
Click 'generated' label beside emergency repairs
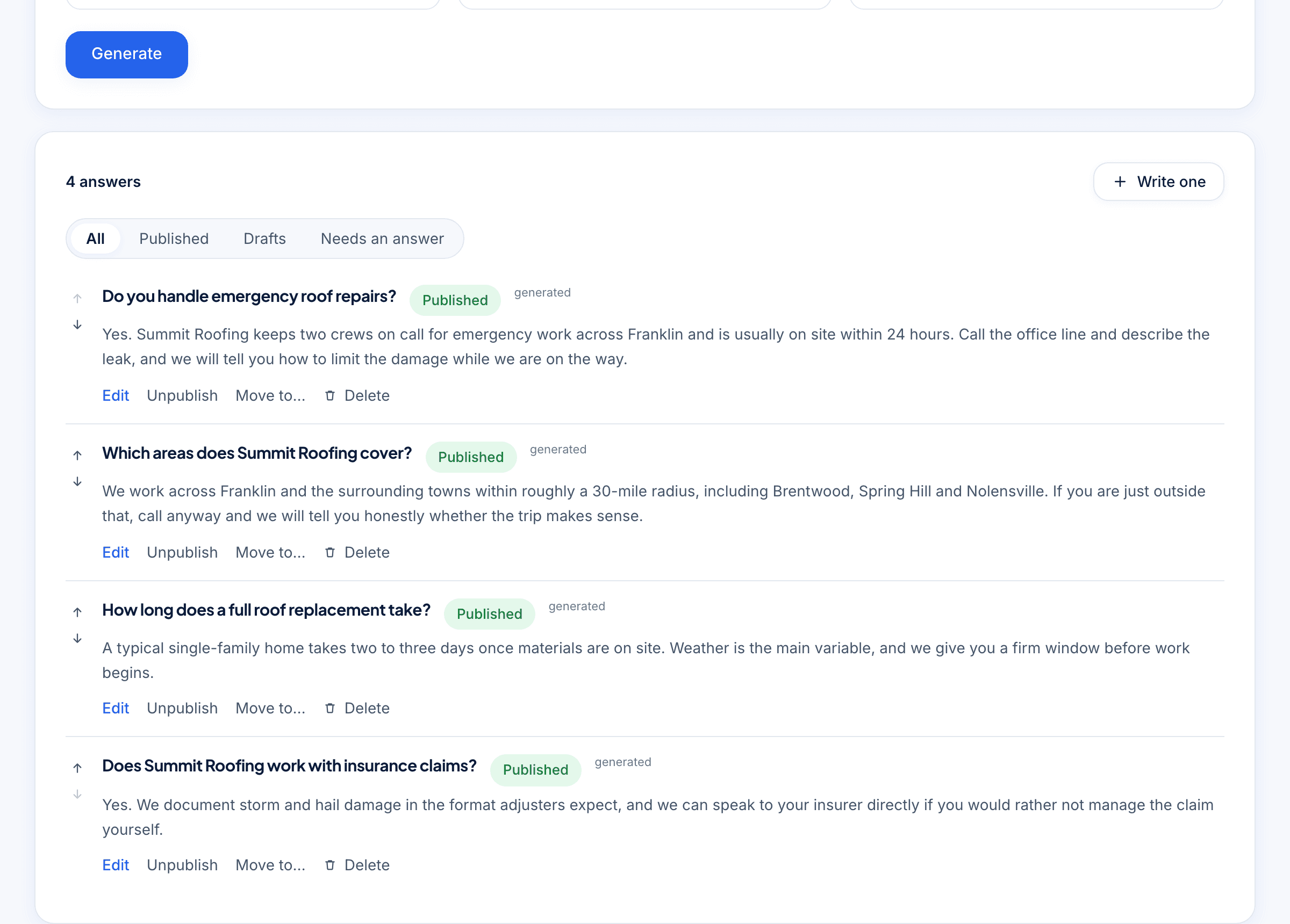(x=542, y=292)
